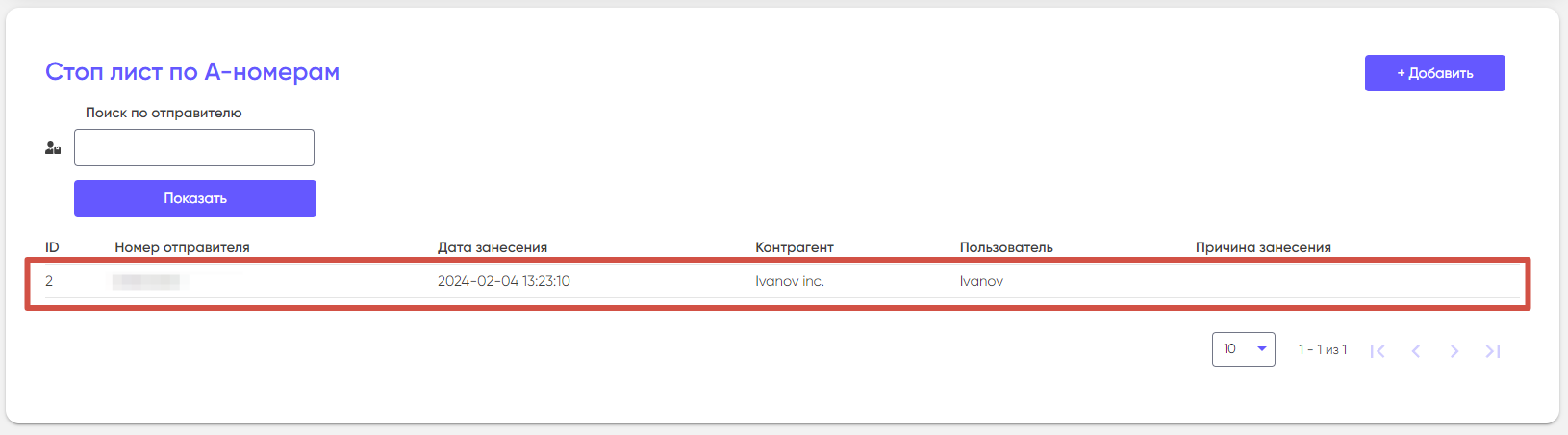Select the "Контрагент" column header

[795, 247]
